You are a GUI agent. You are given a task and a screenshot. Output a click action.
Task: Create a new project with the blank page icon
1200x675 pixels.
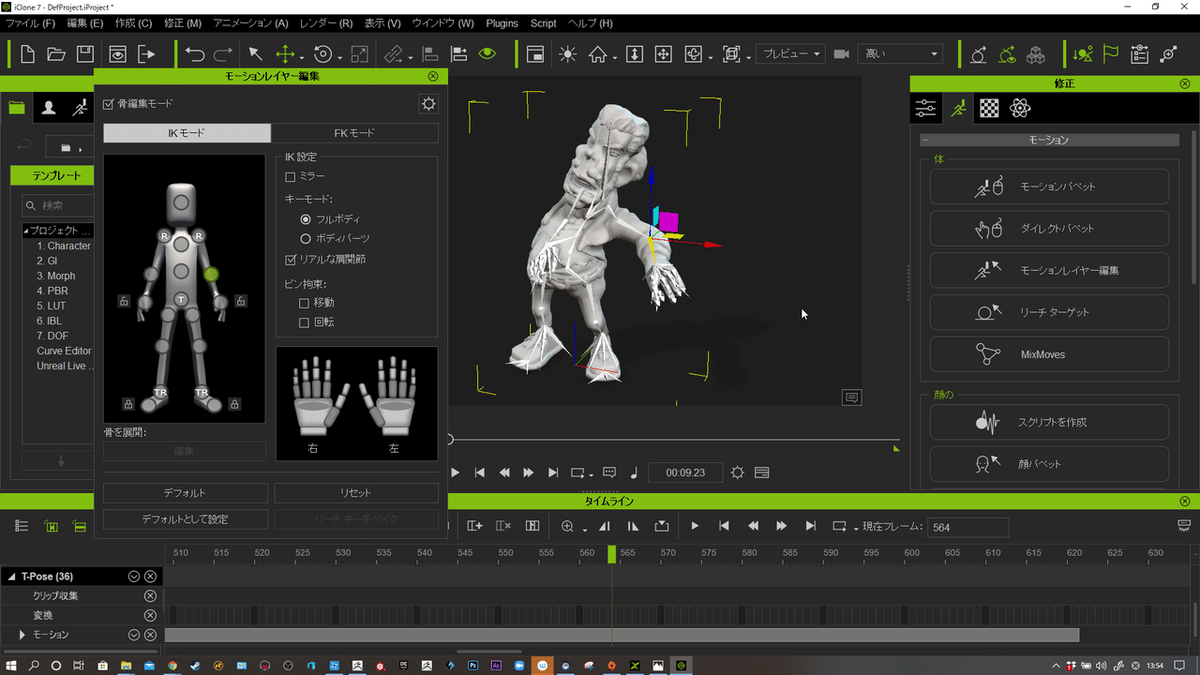coord(28,54)
